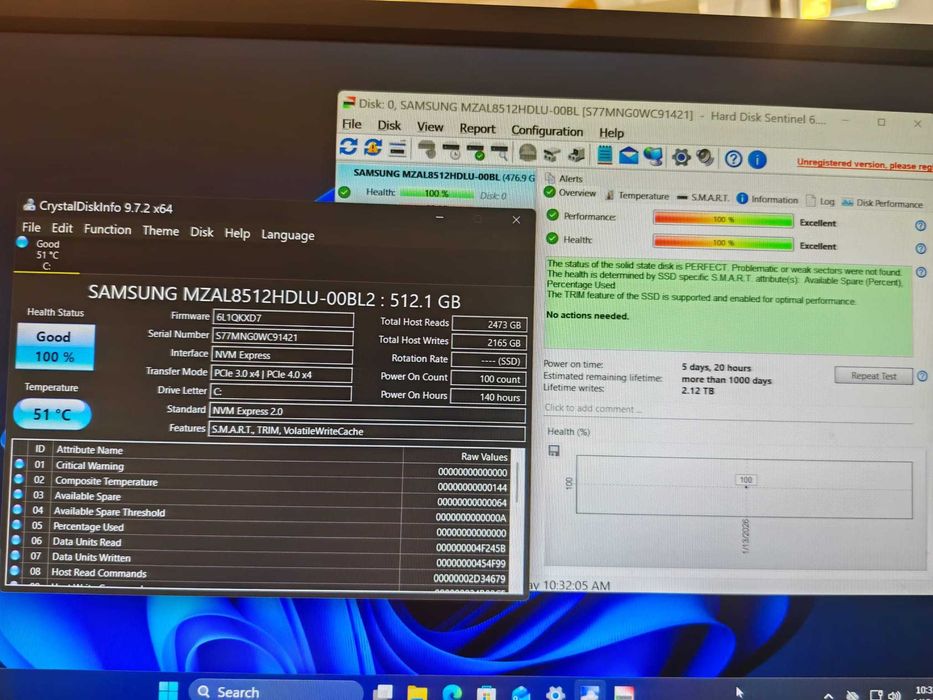This screenshot has width=933, height=700.
Task: Switch to the Log tab in Sentinel
Action: [820, 201]
